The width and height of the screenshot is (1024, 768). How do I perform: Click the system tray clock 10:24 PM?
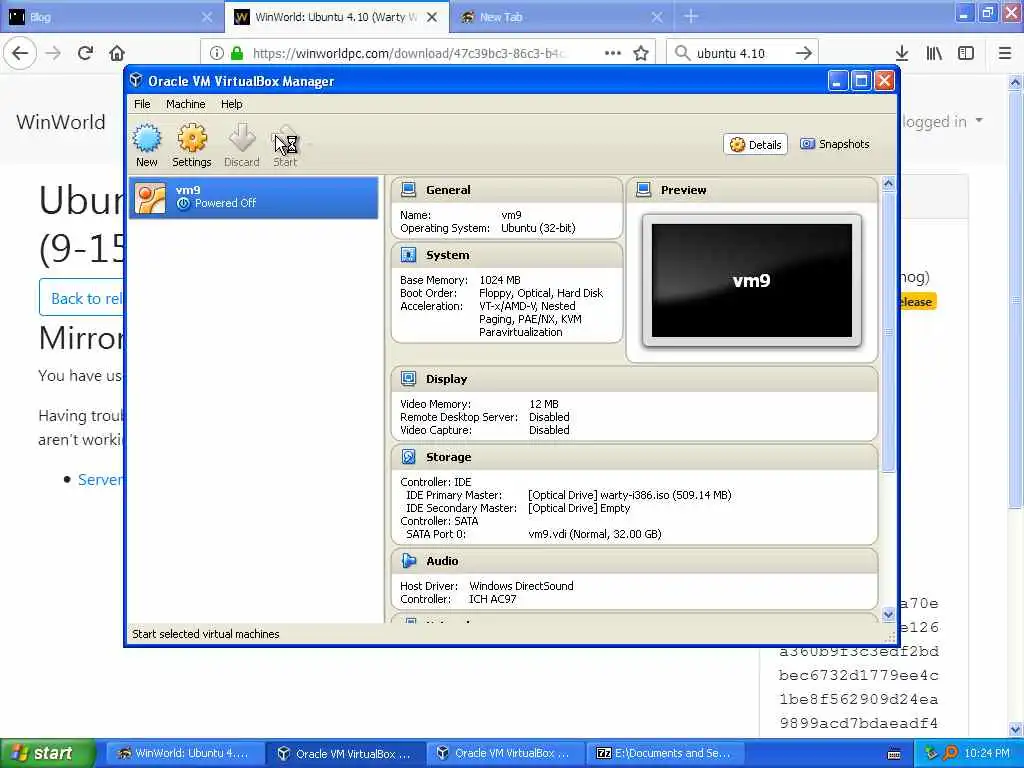[x=987, y=753]
